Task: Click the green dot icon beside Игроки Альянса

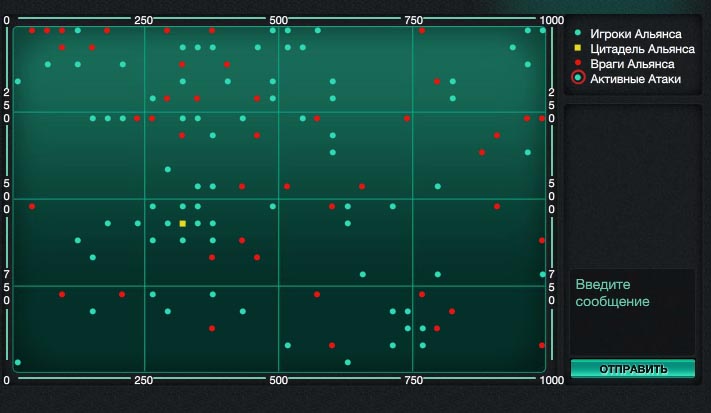Action: pos(578,33)
